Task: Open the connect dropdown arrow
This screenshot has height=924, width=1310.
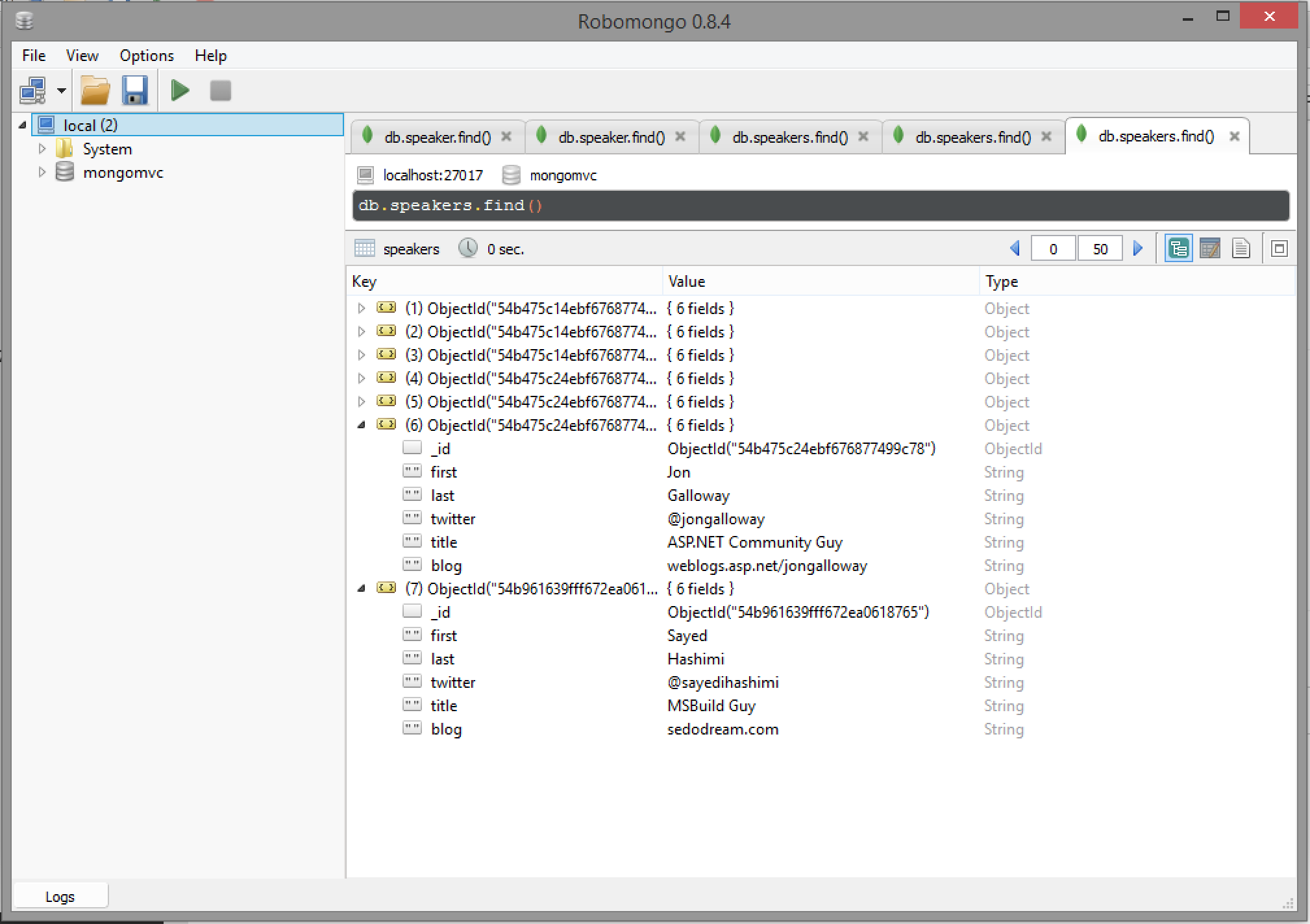Action: [62, 91]
